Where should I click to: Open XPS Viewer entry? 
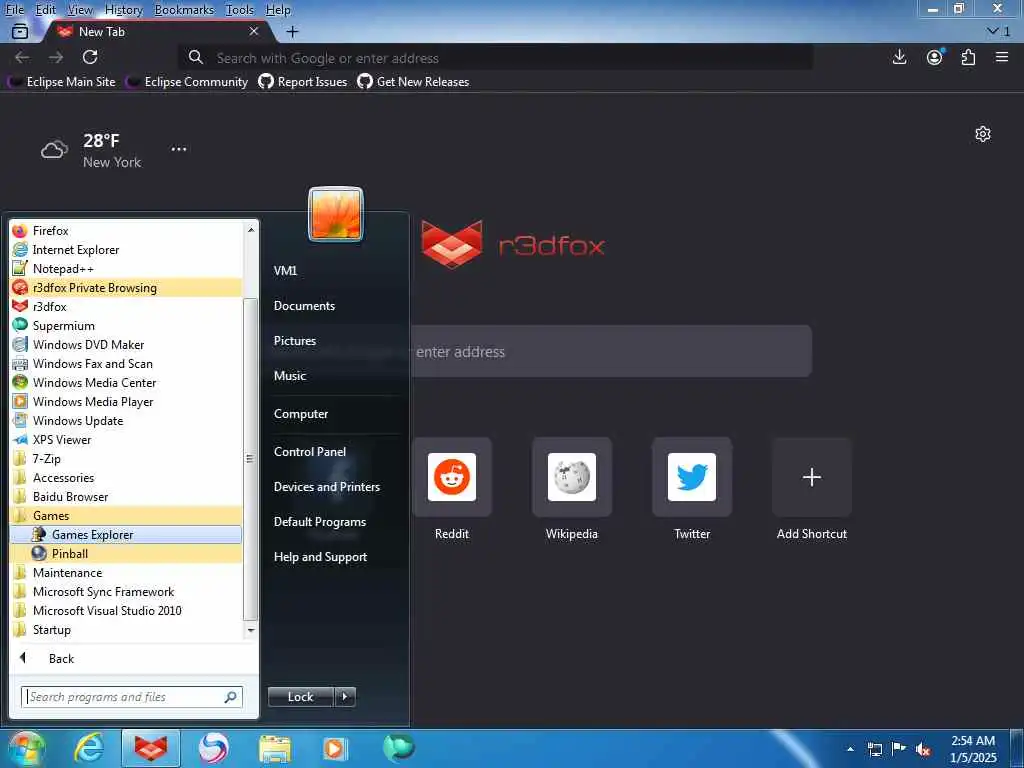point(126,440)
